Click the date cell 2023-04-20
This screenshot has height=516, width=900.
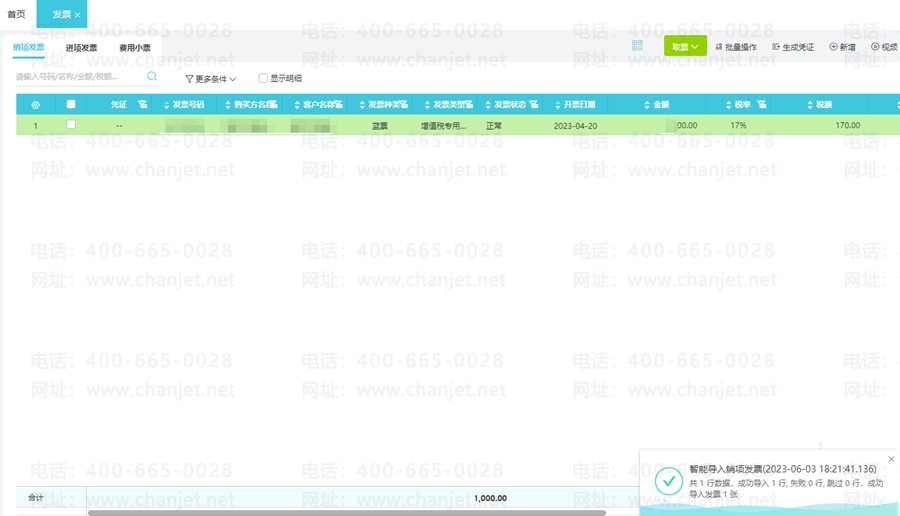(575, 126)
